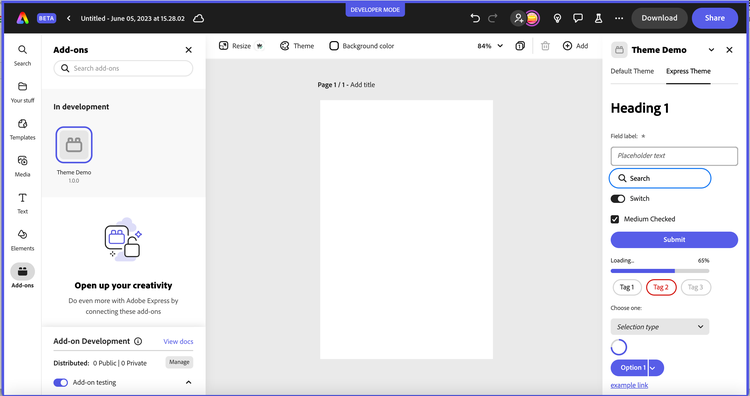Select Add-ons in the sidebar
Image resolution: width=750 pixels, height=396 pixels.
pos(22,276)
